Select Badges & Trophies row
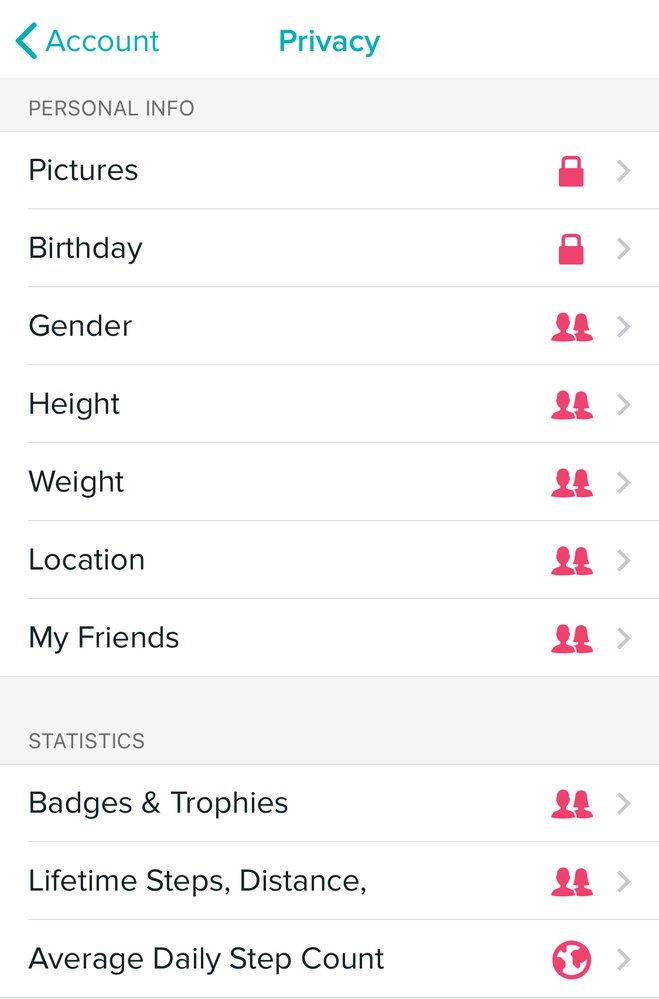This screenshot has height=999, width=659. point(158,804)
